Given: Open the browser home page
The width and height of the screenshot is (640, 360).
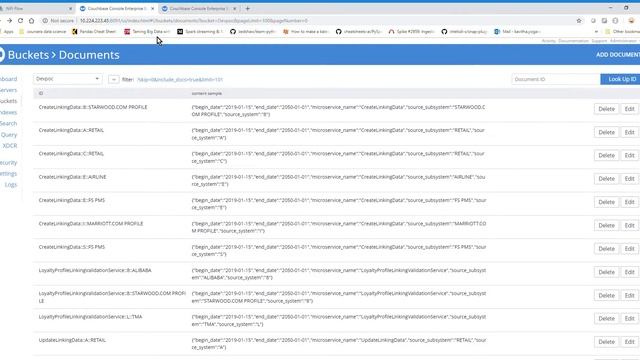Looking at the screenshot, I should [31, 20].
